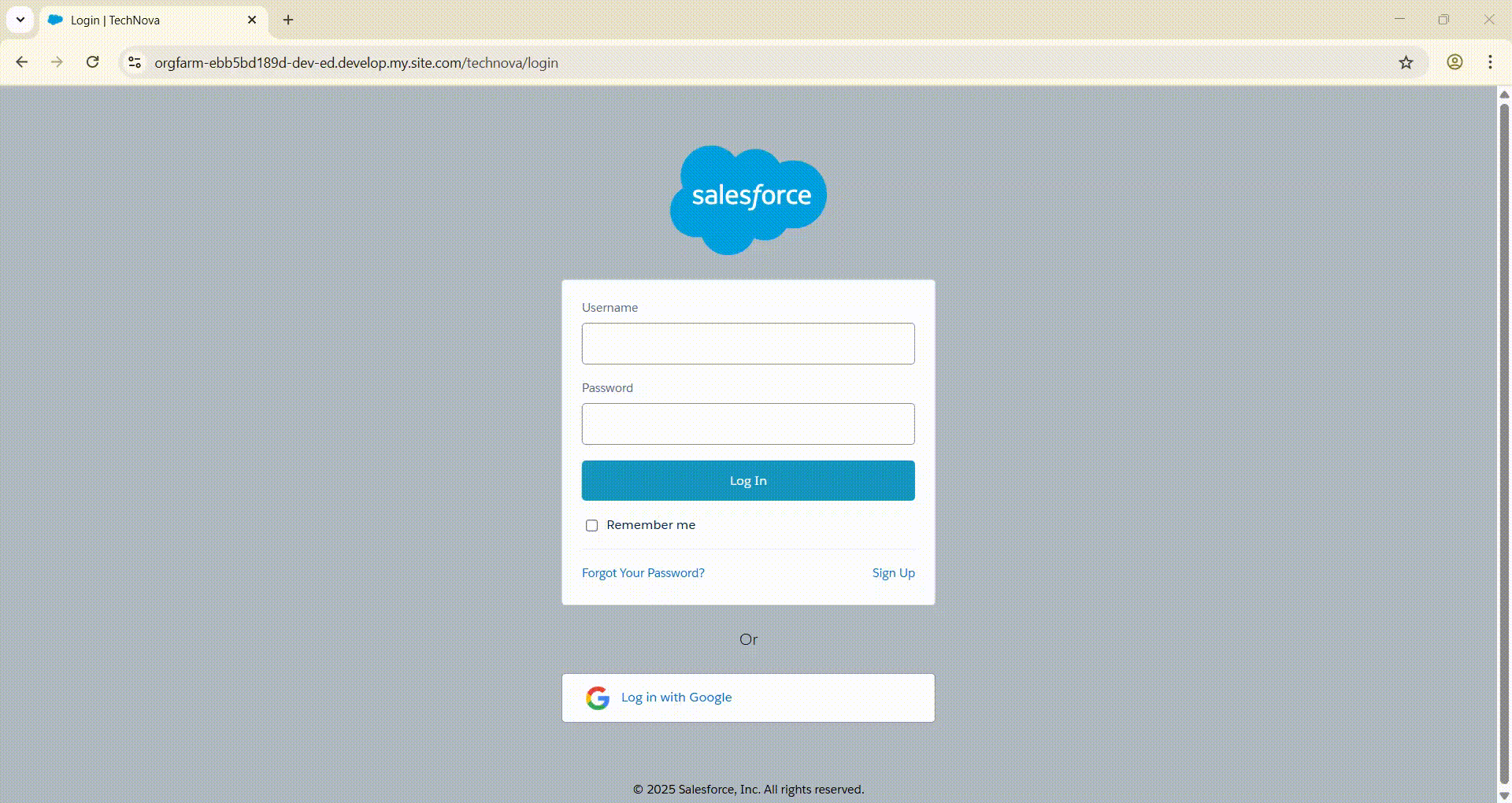Click the Google G logo icon
The width and height of the screenshot is (1512, 803).
pos(598,698)
